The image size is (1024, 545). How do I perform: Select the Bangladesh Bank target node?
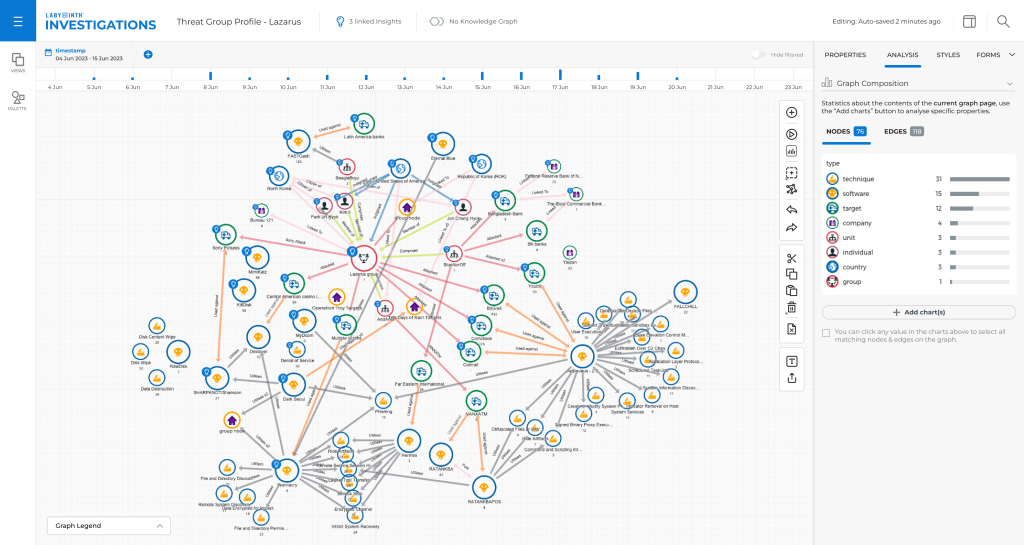point(505,201)
